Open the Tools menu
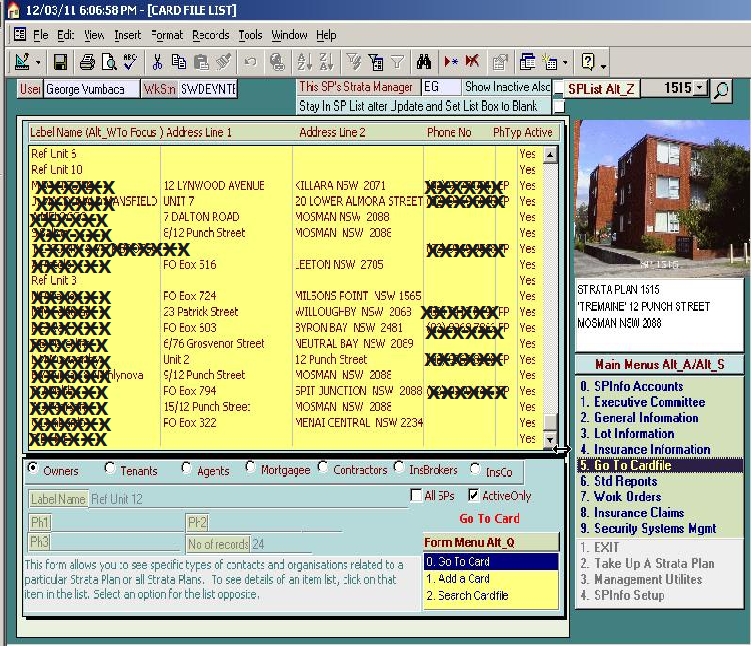752x647 pixels. pyautogui.click(x=250, y=35)
